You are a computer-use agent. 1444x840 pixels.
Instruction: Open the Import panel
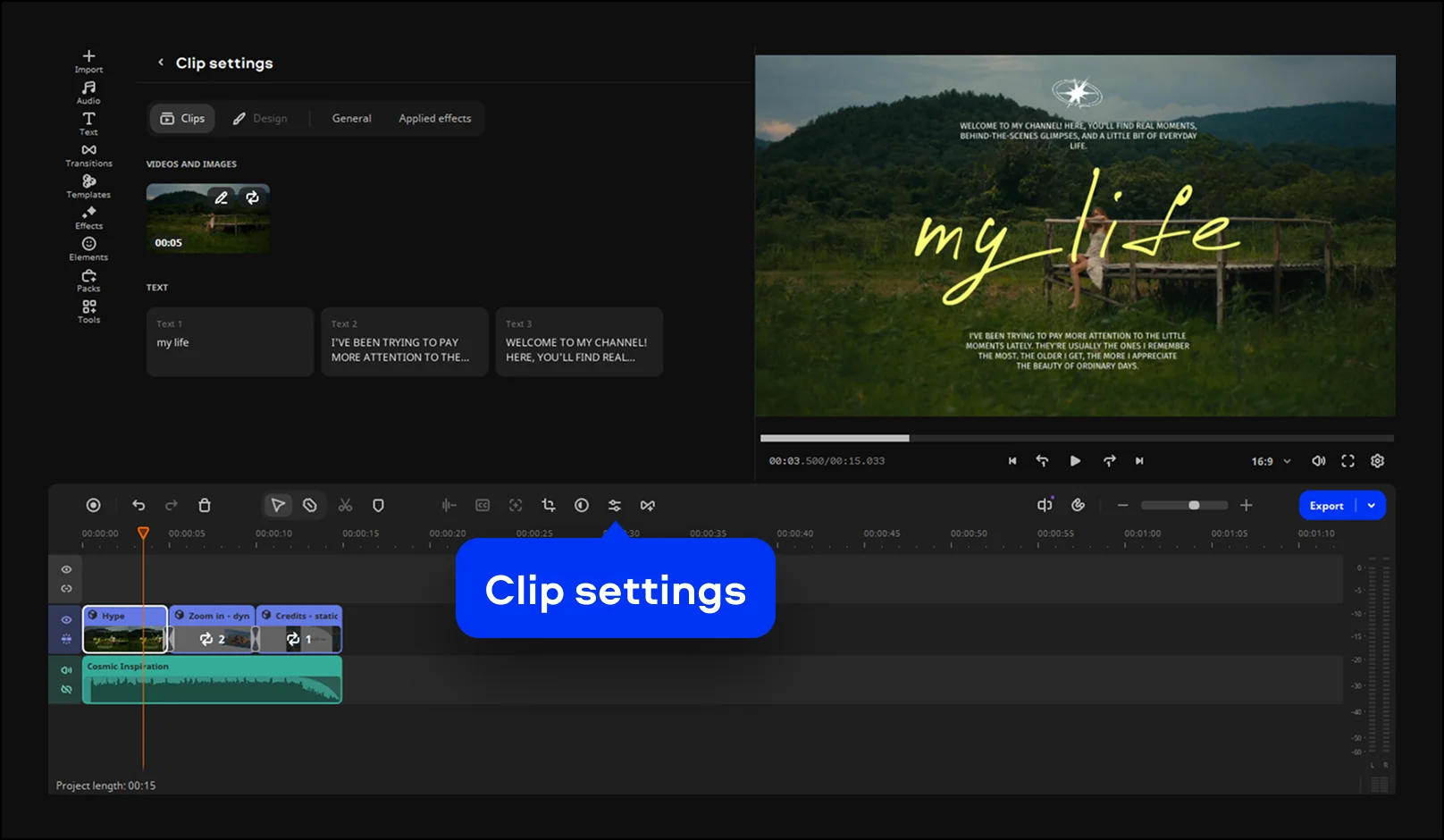(88, 61)
